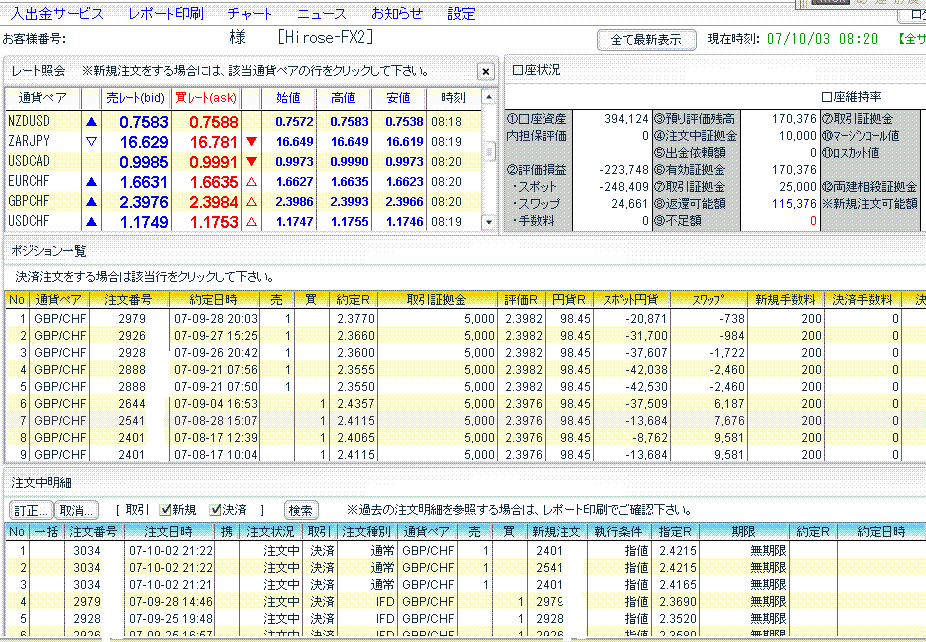Click the 買レート(ask) column header
The height and width of the screenshot is (642, 926).
pos(206,98)
